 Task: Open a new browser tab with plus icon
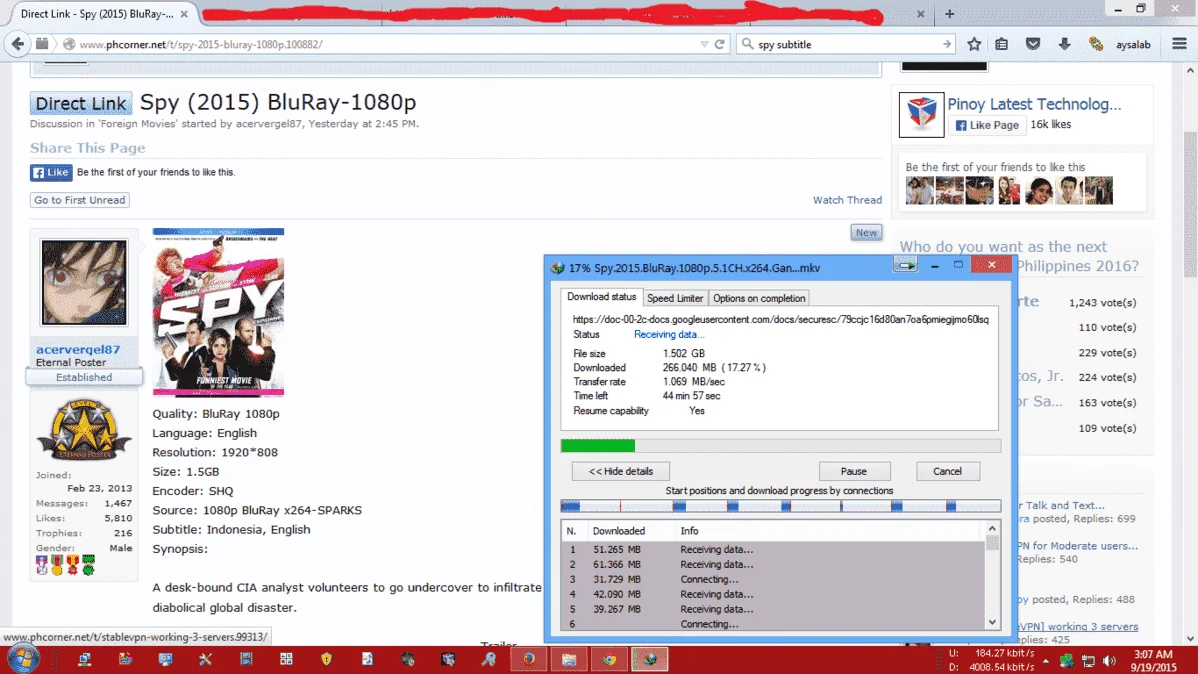point(950,14)
